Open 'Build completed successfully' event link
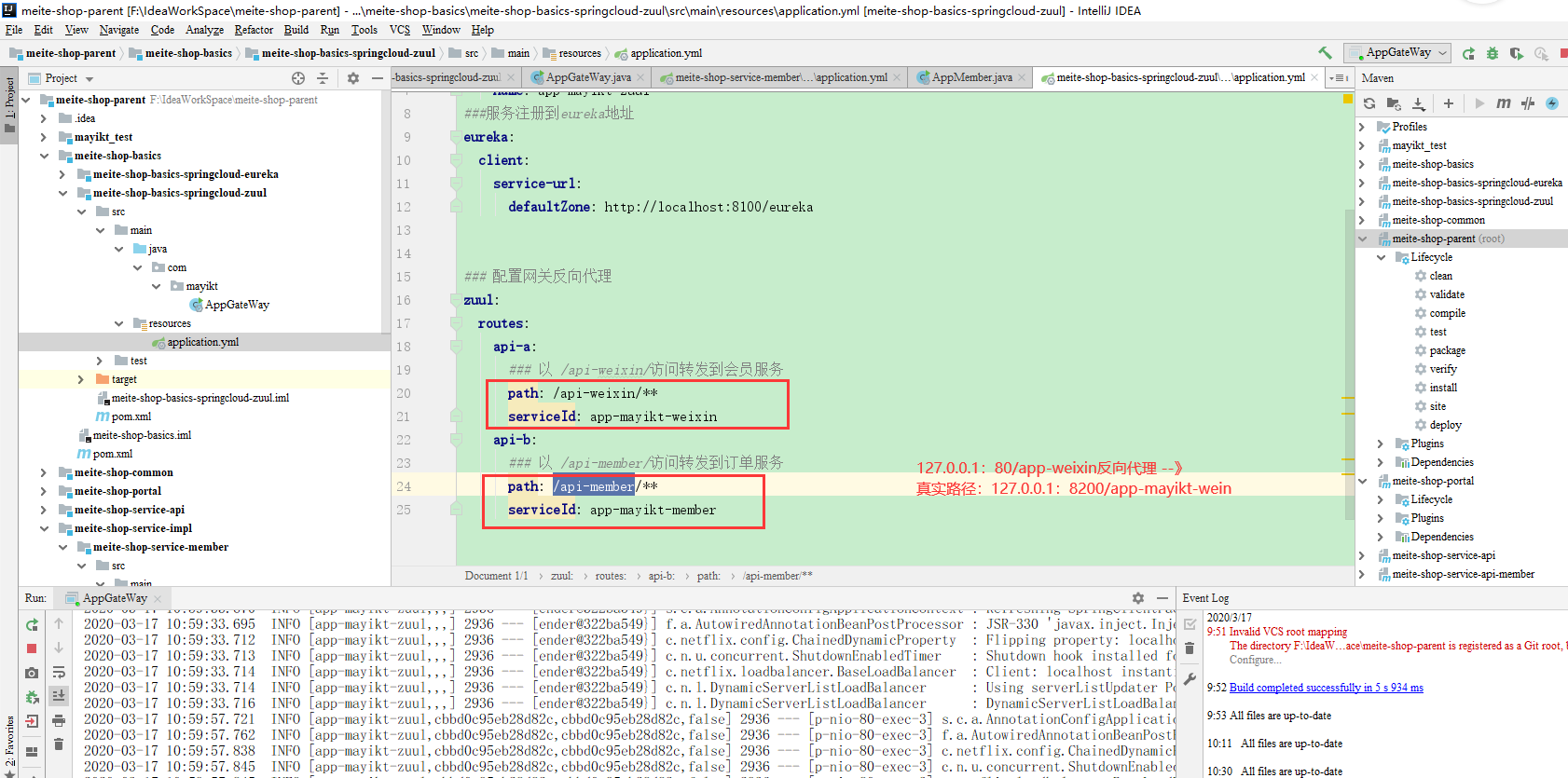 1326,688
